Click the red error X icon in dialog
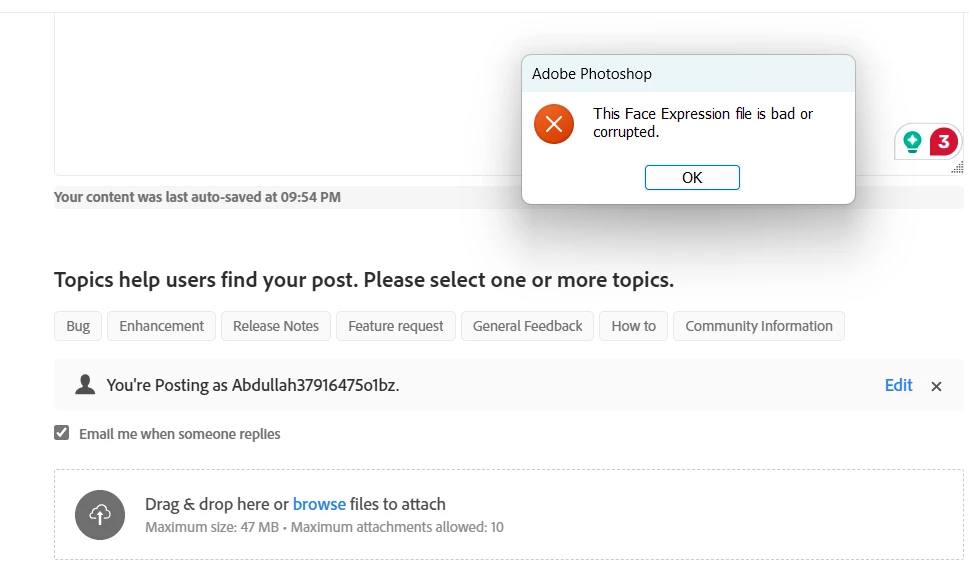Viewport: 969px width, 574px height. (554, 124)
